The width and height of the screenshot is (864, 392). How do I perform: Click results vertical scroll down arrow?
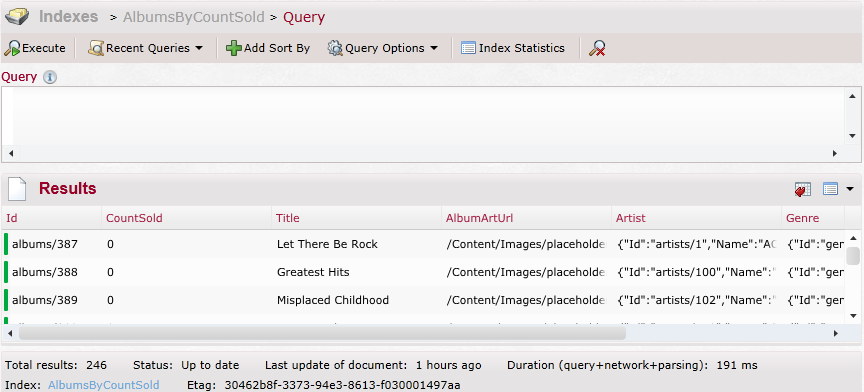[853, 316]
